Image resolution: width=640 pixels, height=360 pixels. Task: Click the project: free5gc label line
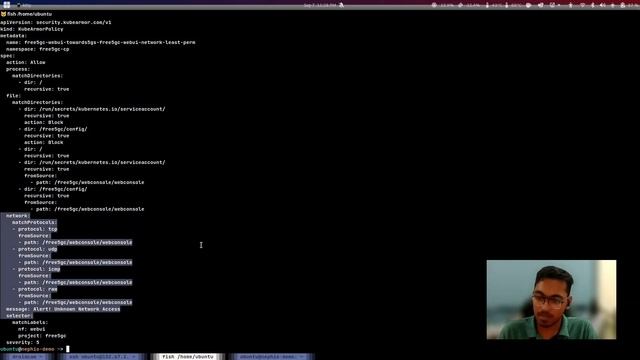[42, 336]
